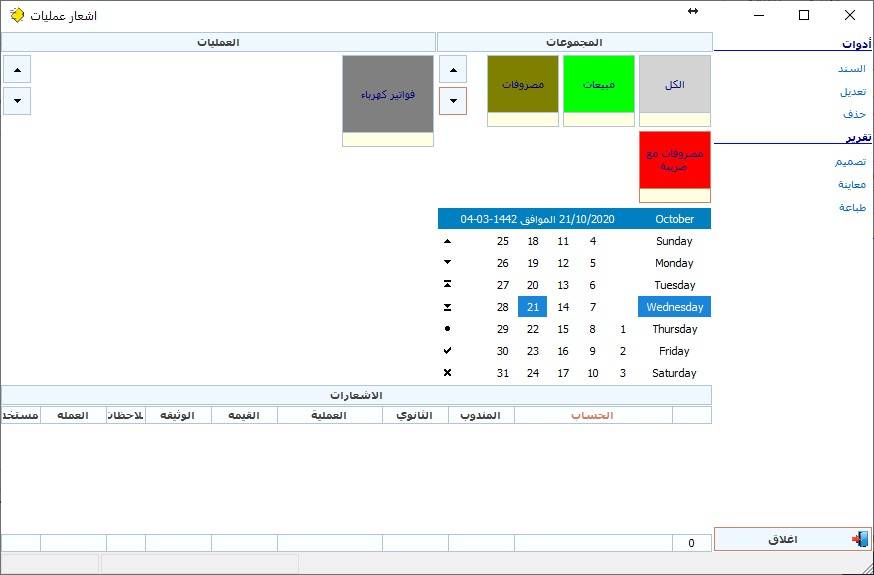The width and height of the screenshot is (874, 575).
Task: Click the اغلاق close button
Action: 793,539
